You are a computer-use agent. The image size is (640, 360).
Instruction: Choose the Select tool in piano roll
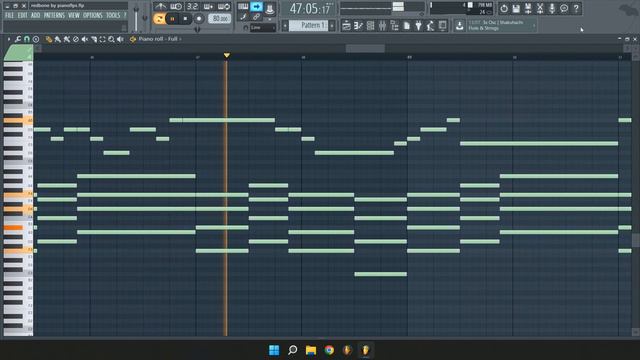pos(102,39)
